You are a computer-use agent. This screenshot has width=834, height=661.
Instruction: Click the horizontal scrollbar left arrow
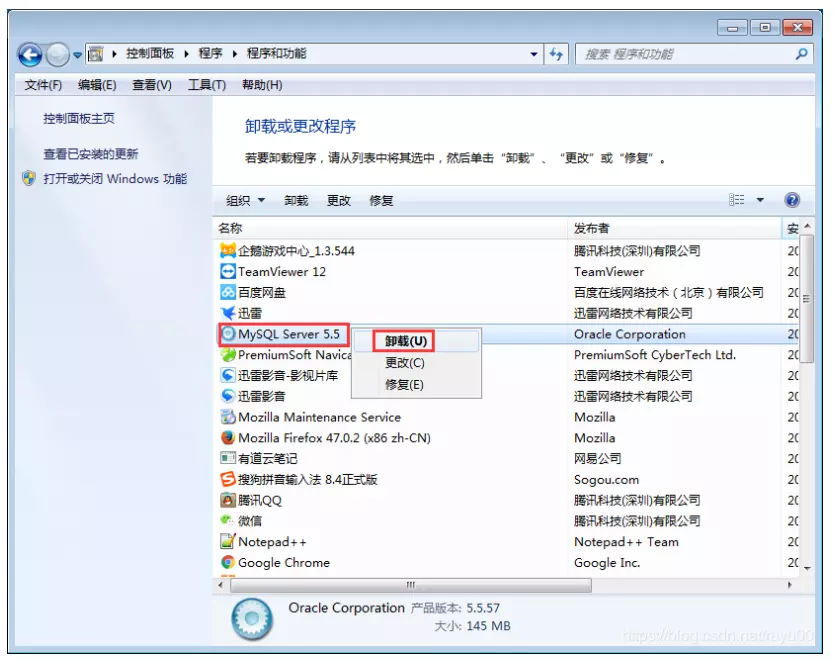click(x=221, y=585)
